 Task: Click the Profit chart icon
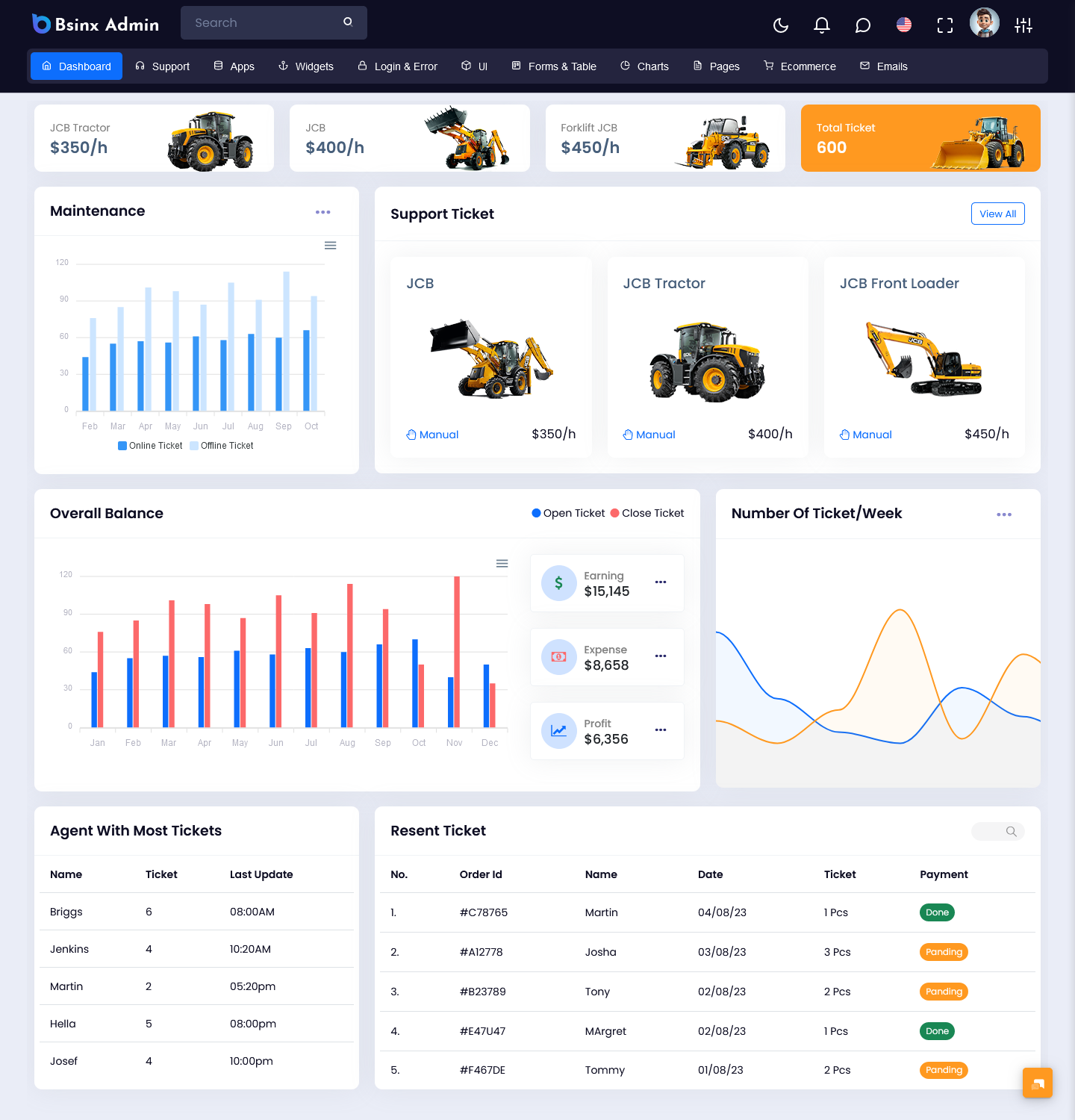(559, 731)
